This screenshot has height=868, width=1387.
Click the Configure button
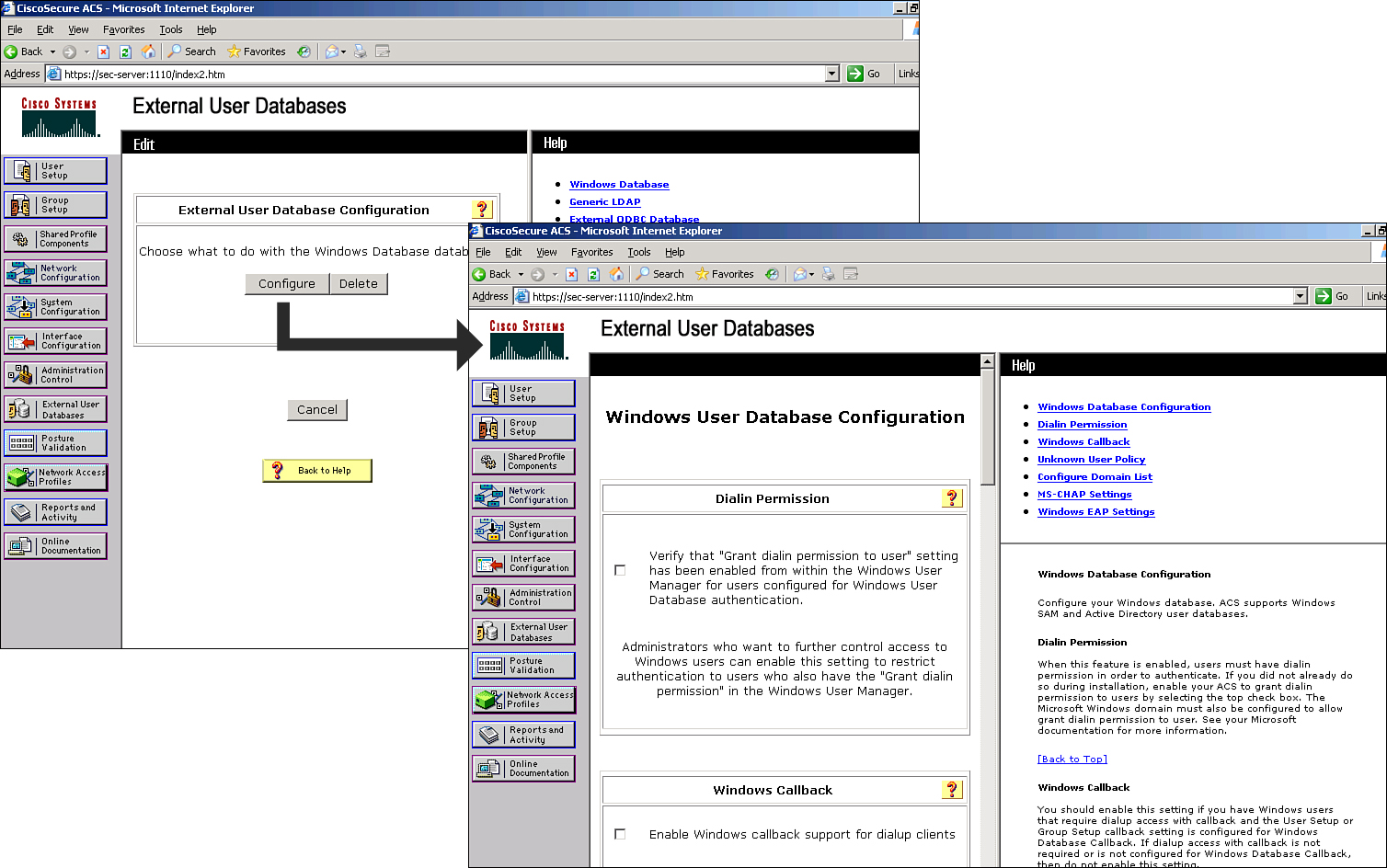[x=287, y=284]
